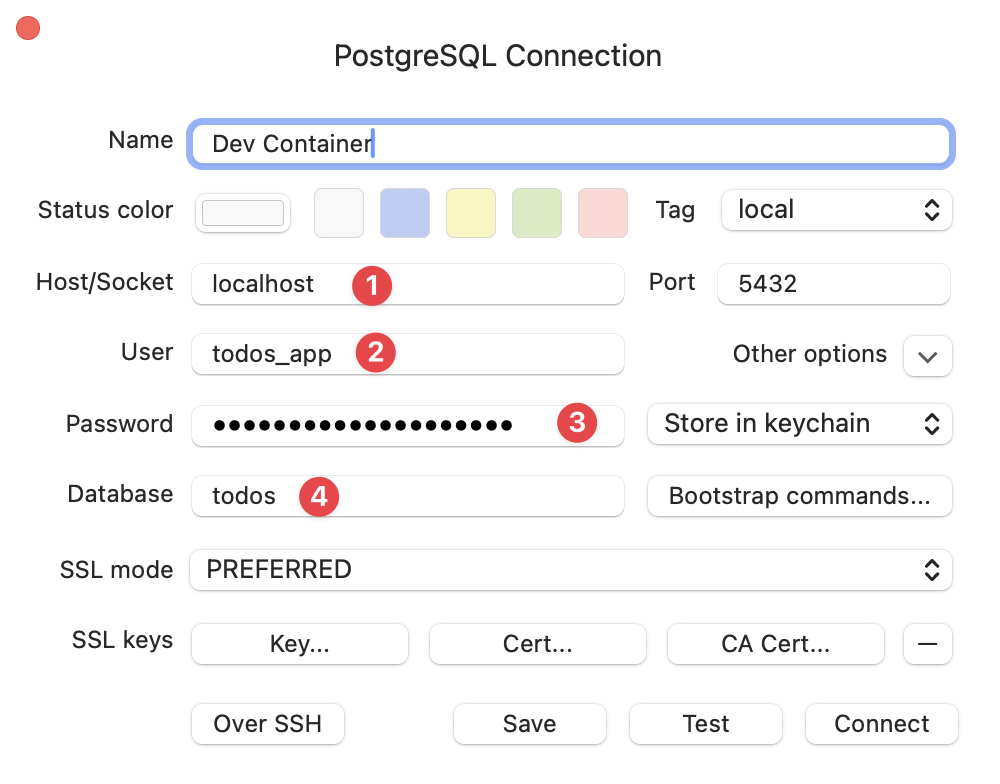1000x784 pixels.
Task: Click the Name field with Dev Container
Action: 570,143
